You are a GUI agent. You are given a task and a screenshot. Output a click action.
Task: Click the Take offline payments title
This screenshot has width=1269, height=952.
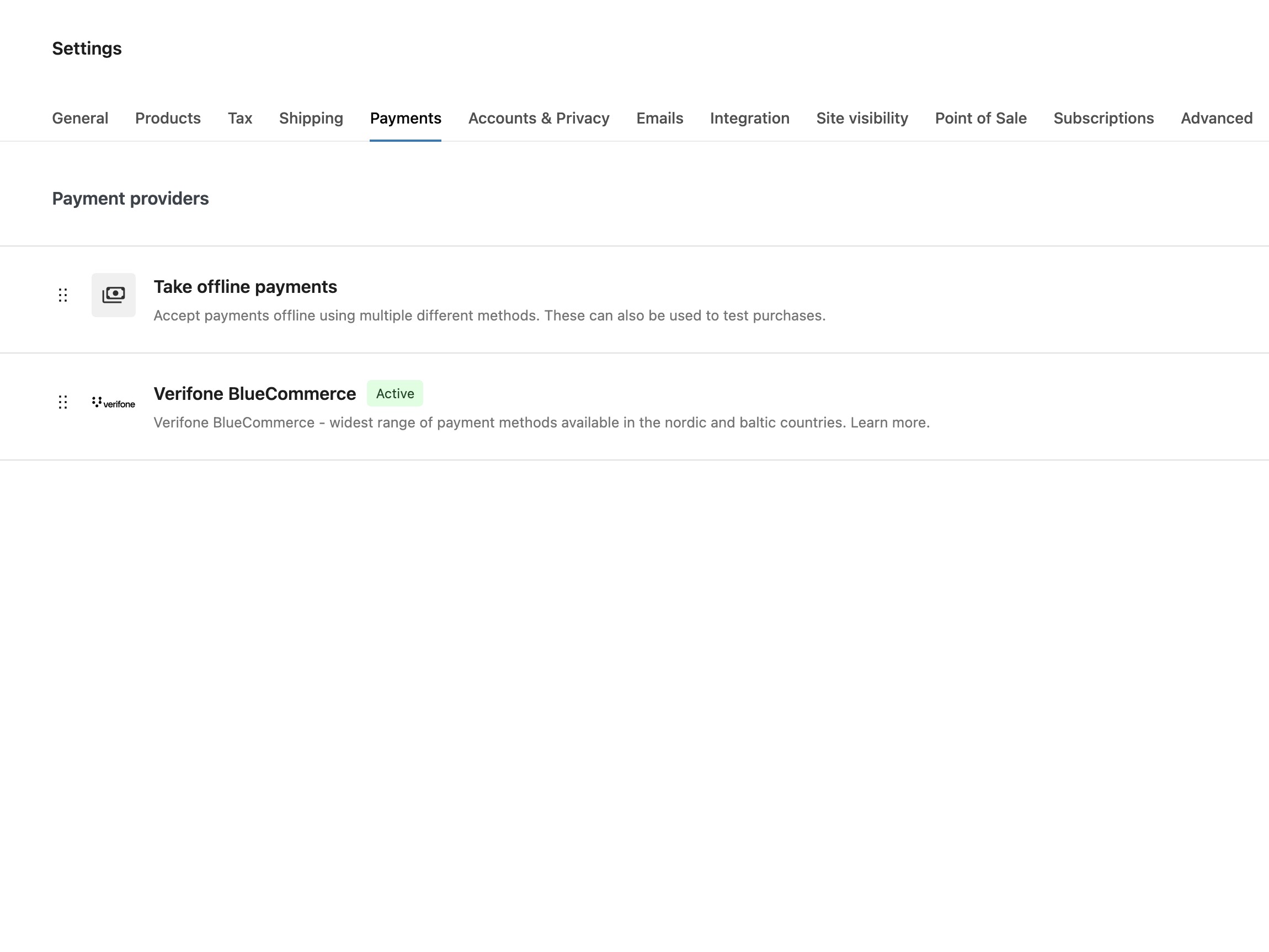point(245,287)
